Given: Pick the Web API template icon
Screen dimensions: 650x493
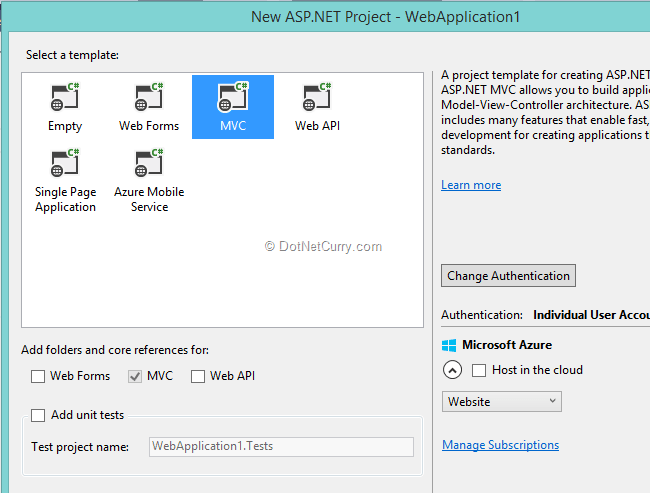Looking at the screenshot, I should pos(317,97).
